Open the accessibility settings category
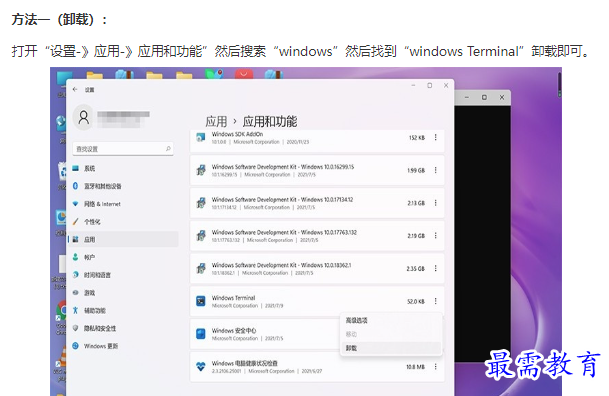The height and width of the screenshot is (396, 609). pyautogui.click(x=123, y=311)
